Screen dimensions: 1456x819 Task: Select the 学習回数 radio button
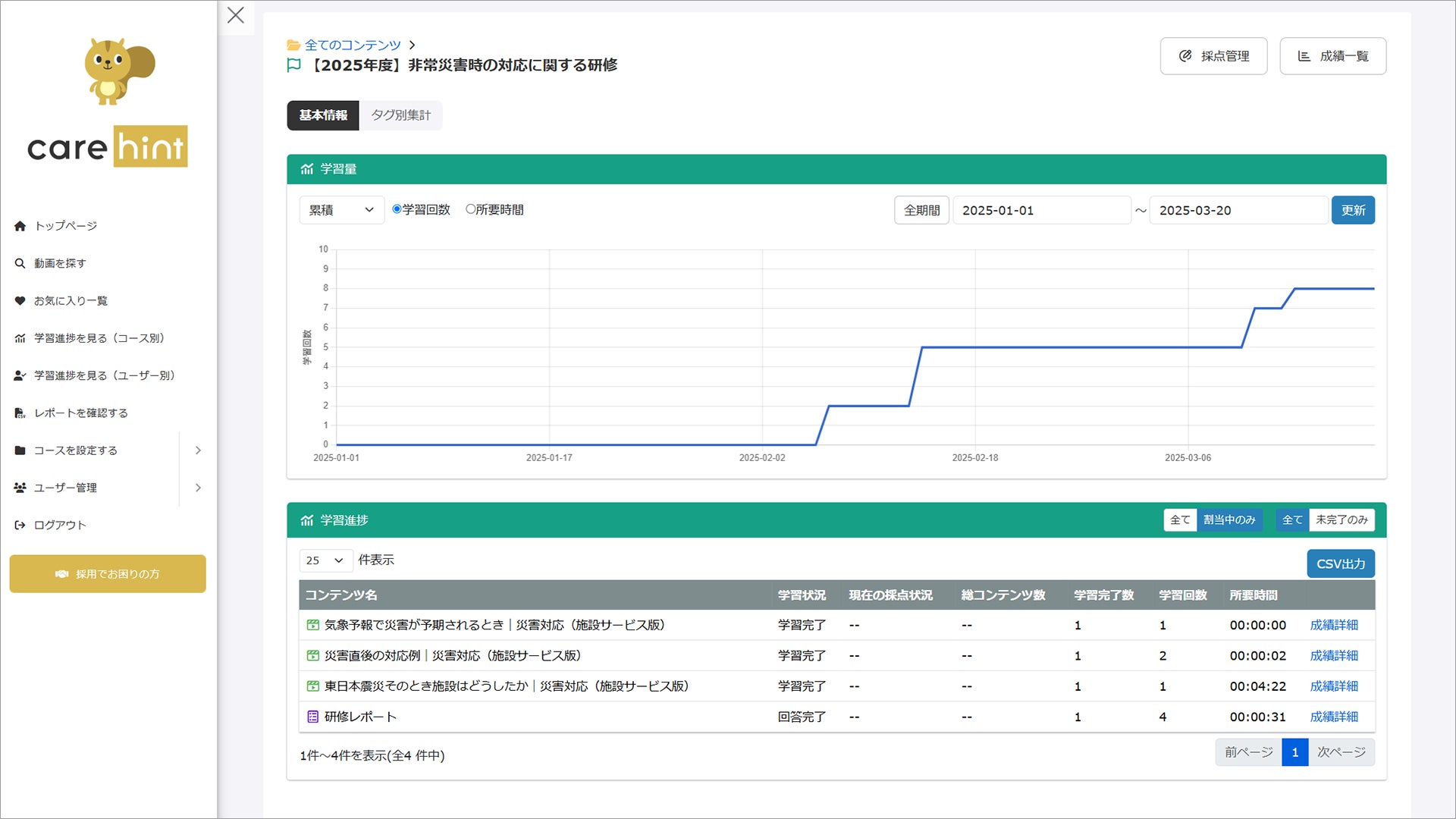(397, 209)
